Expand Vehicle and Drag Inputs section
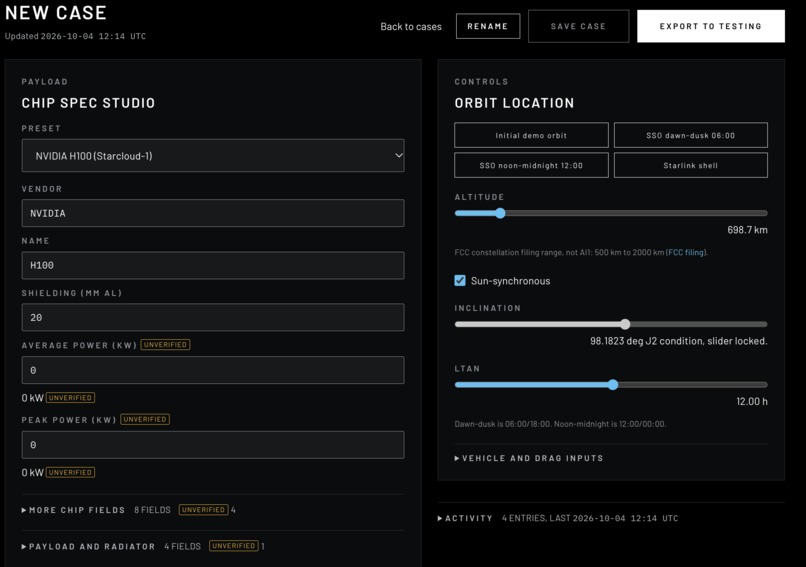Viewport: 806px width, 567px height. point(529,458)
